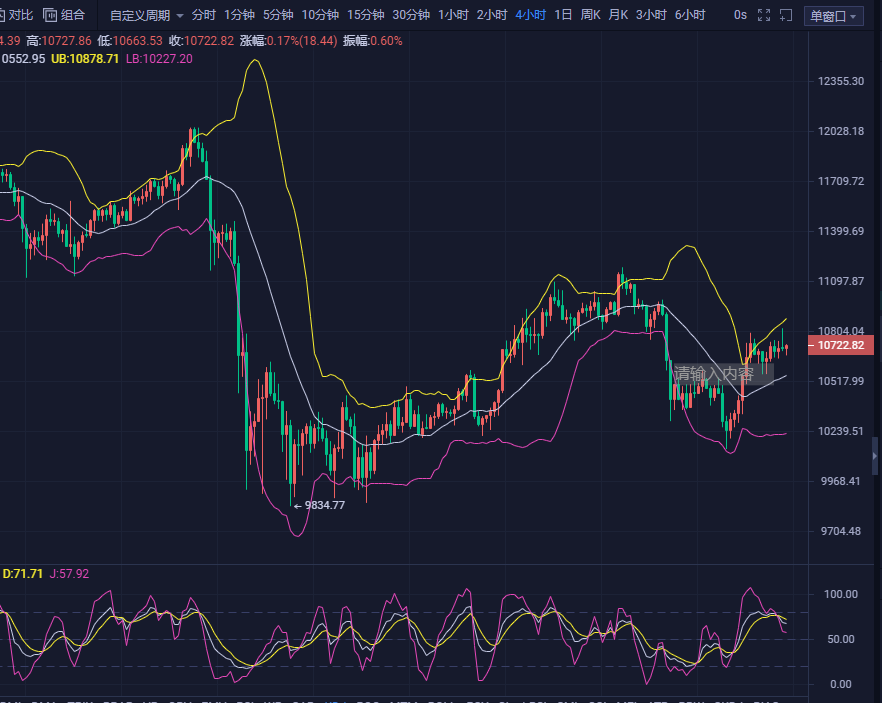The image size is (882, 703).
Task: Click the 100.00 KDJ axis label
Action: (841, 594)
